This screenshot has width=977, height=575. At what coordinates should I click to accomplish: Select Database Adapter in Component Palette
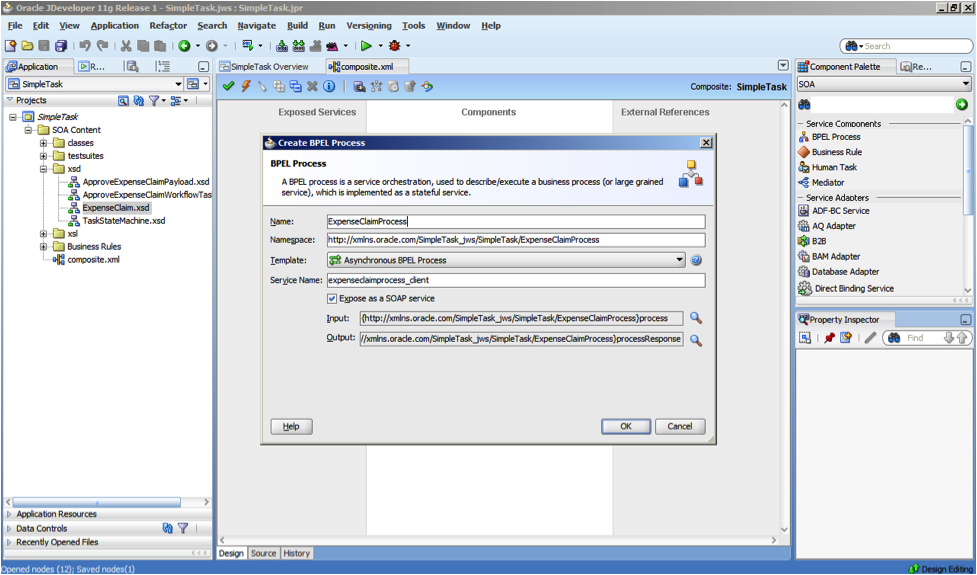[x=845, y=271]
